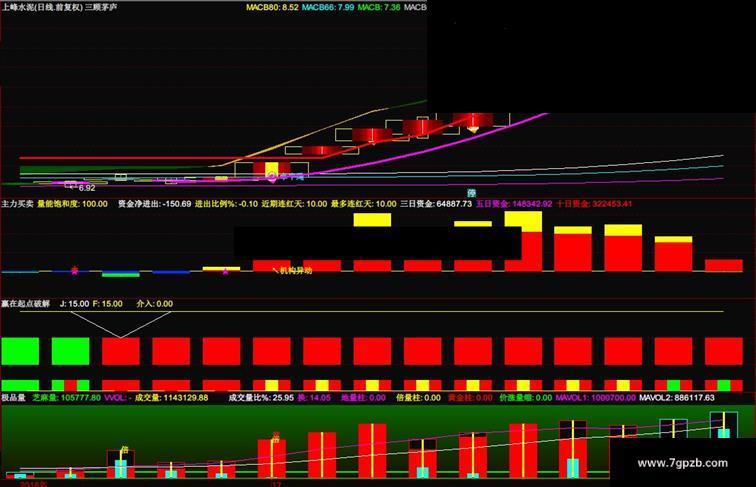The width and height of the screenshot is (756, 487).
Task: Click the small green bar below the zero line
Action: click(x=121, y=274)
